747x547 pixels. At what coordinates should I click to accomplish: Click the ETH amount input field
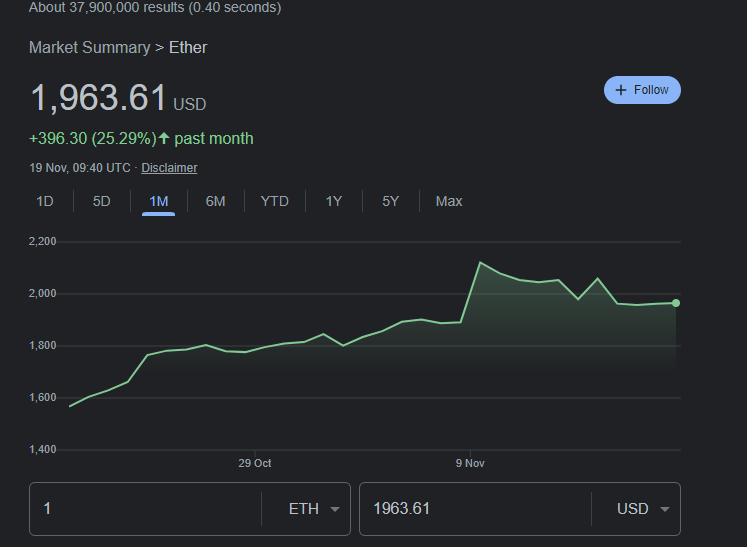pos(145,509)
